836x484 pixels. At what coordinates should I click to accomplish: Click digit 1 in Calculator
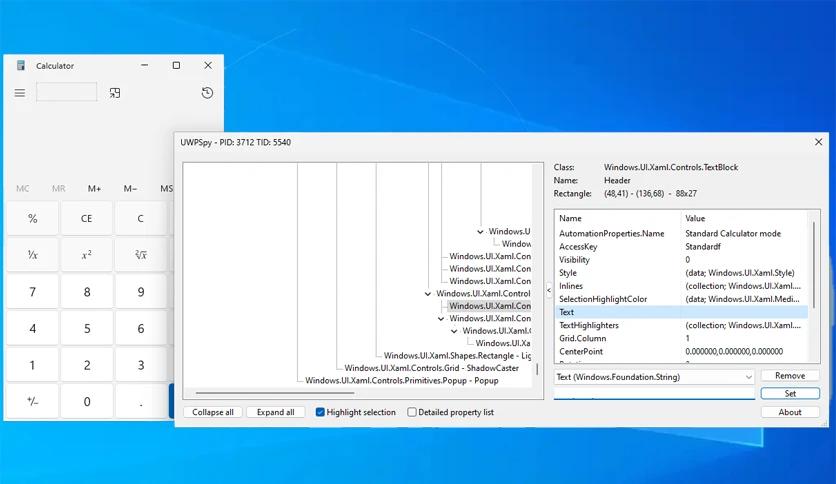click(x=33, y=365)
